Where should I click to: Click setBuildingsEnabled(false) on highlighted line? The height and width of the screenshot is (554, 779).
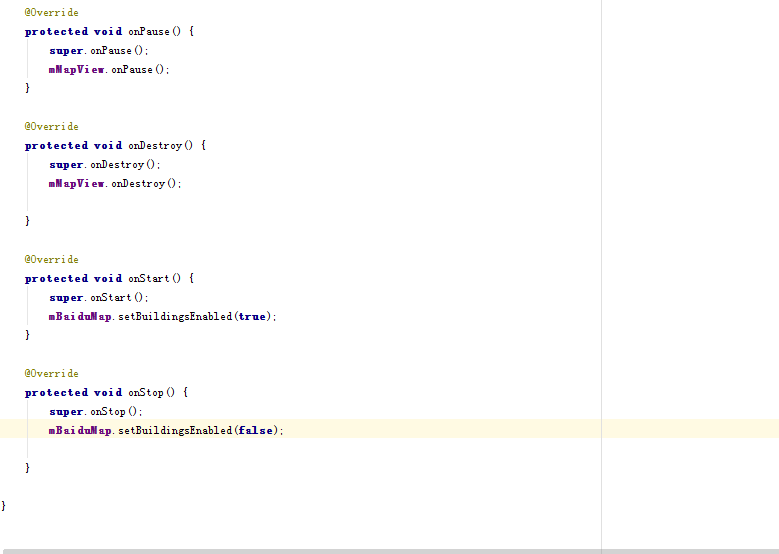pos(166,431)
